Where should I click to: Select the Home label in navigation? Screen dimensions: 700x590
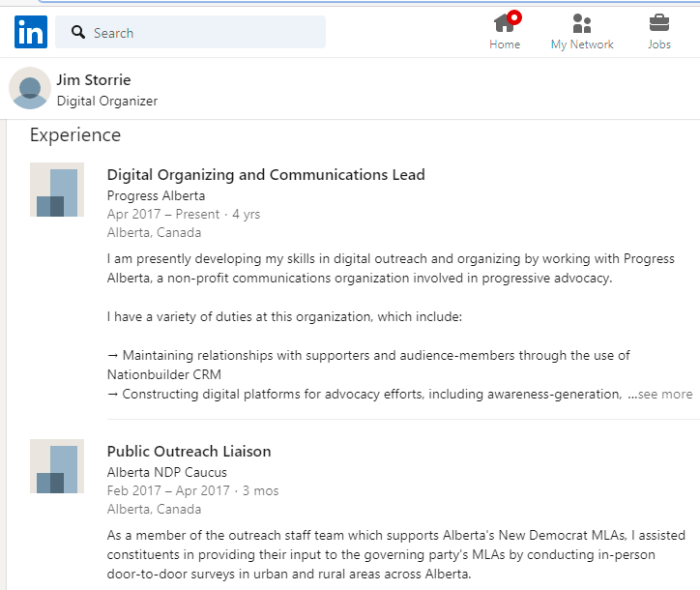pyautogui.click(x=504, y=44)
